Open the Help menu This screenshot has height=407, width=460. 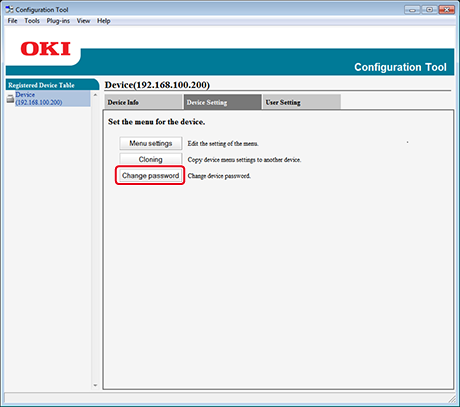(104, 21)
